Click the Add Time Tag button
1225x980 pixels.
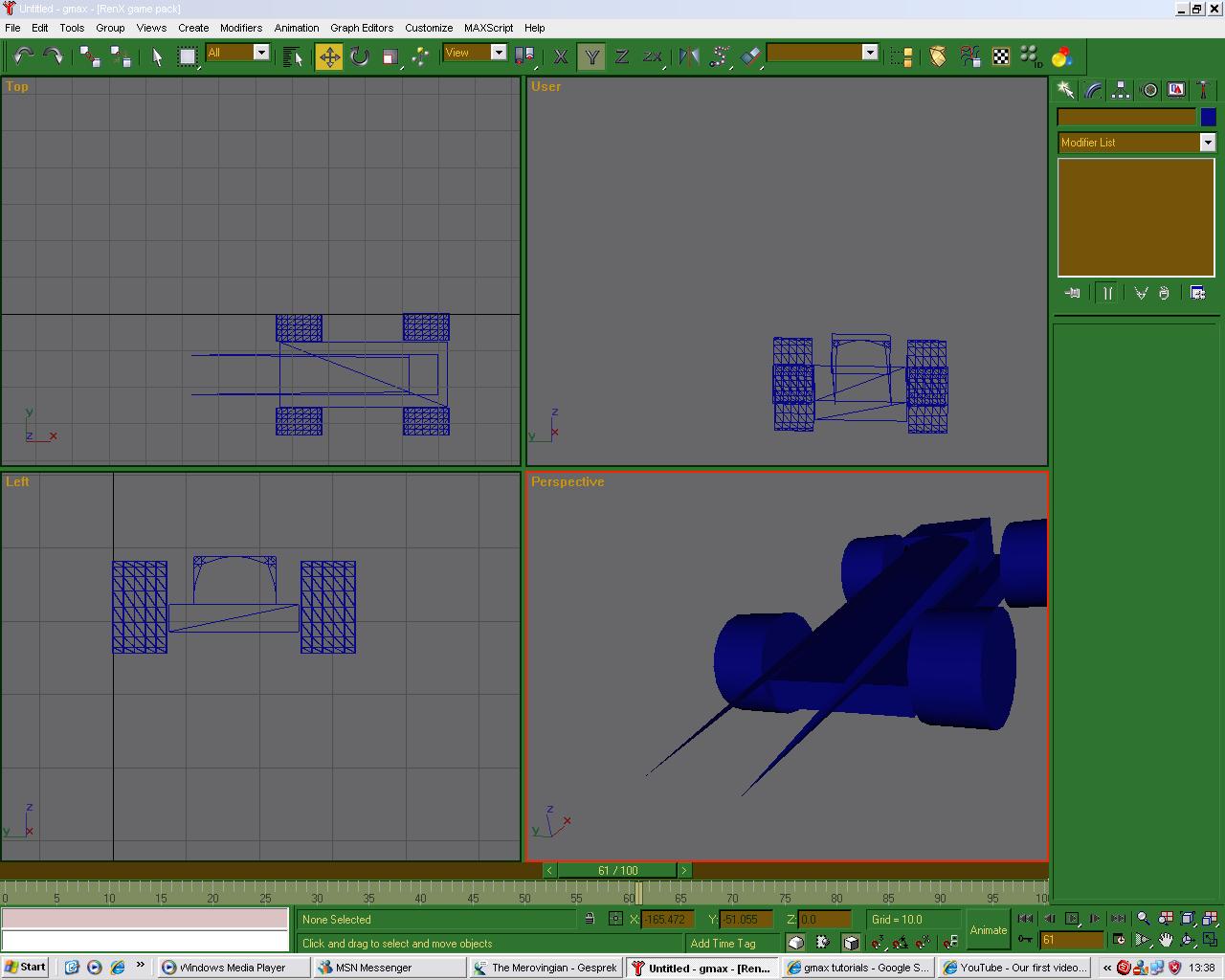tap(723, 943)
